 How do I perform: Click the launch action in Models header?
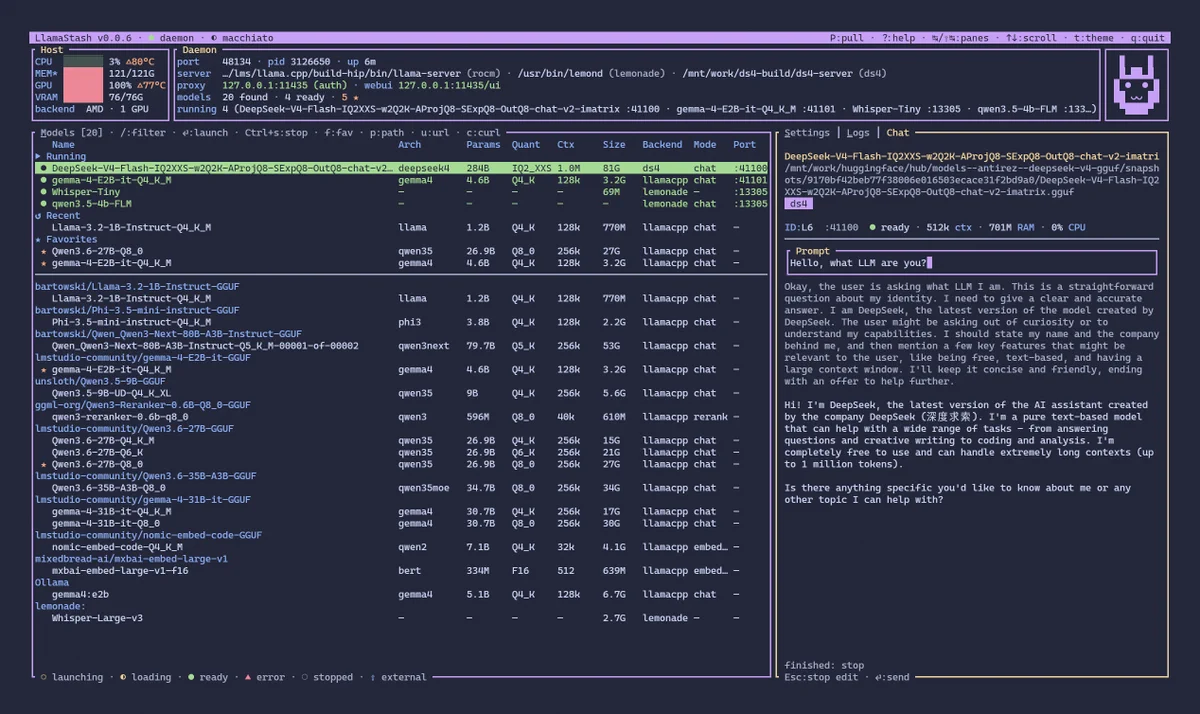[x=205, y=132]
